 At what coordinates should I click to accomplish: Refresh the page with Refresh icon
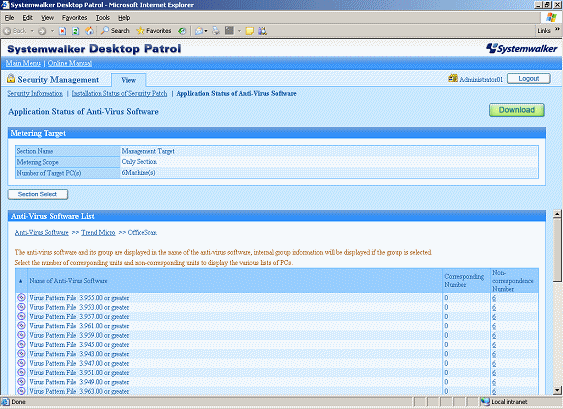pyautogui.click(x=75, y=31)
